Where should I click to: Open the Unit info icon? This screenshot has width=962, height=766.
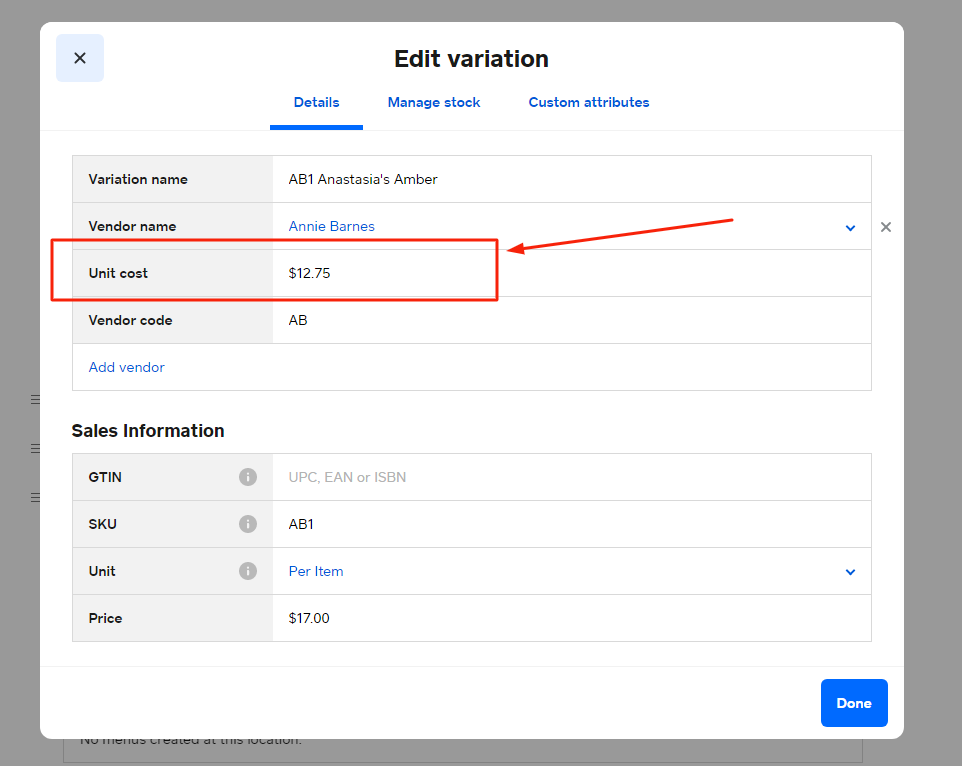248,571
